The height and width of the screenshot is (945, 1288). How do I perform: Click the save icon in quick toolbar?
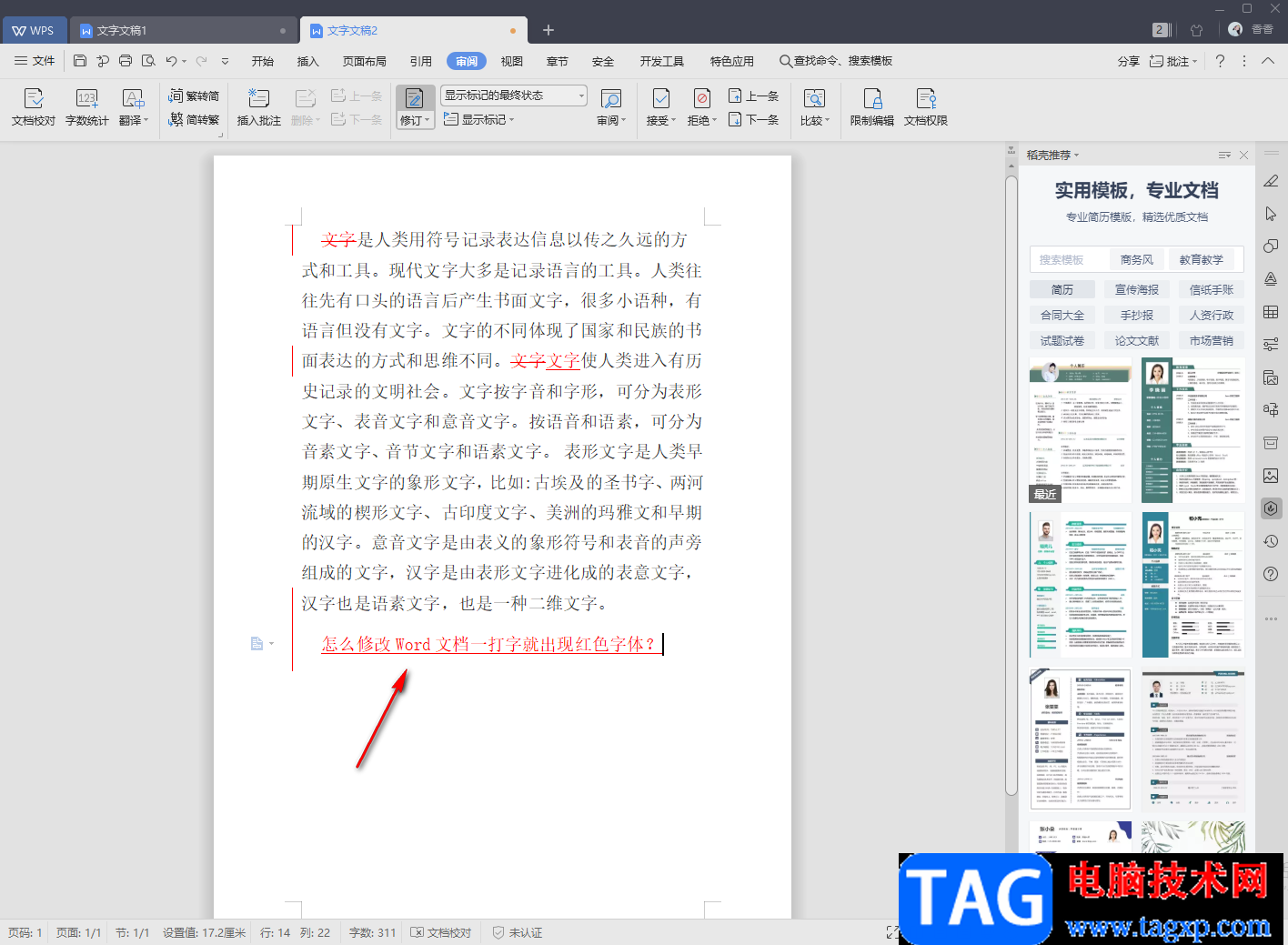[x=80, y=61]
